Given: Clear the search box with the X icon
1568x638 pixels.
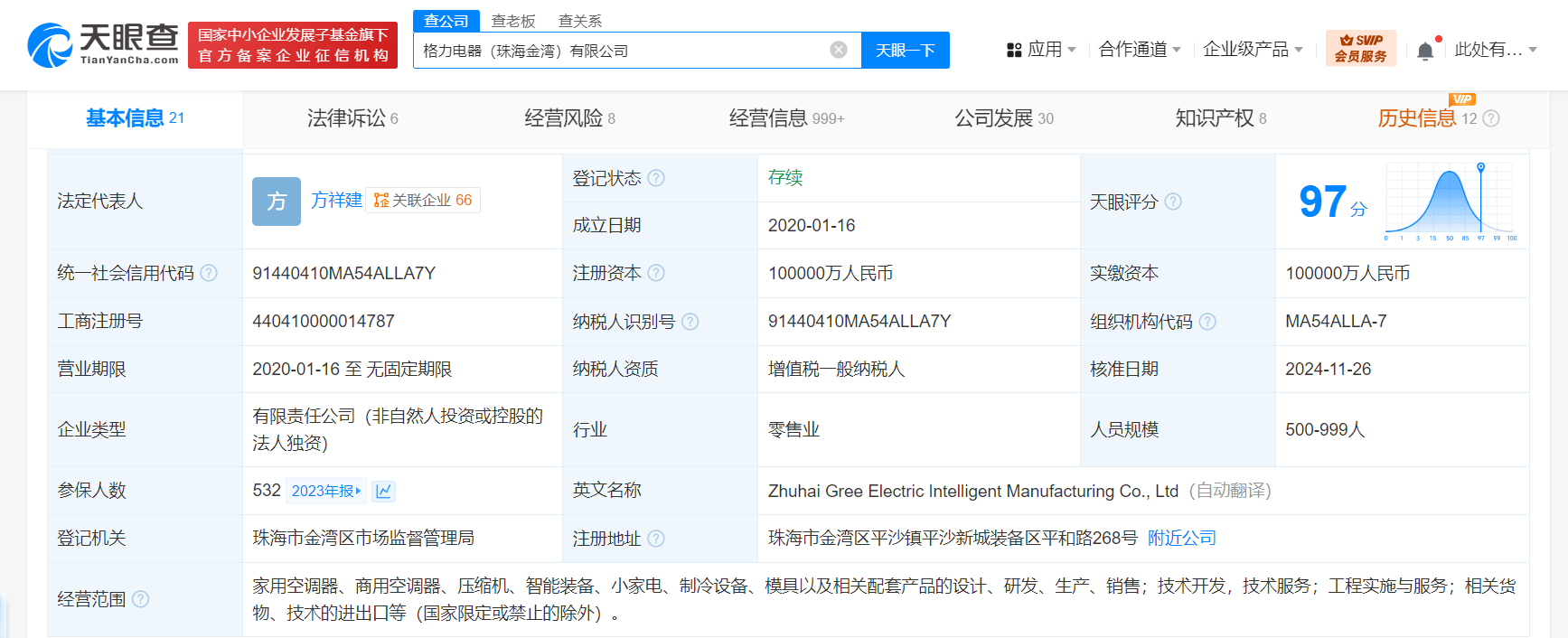Looking at the screenshot, I should tap(839, 50).
